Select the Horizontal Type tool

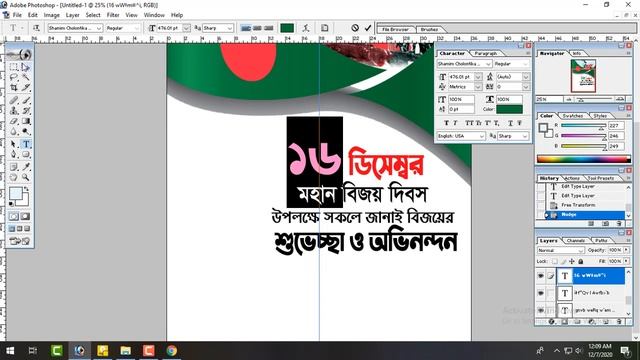click(26, 144)
